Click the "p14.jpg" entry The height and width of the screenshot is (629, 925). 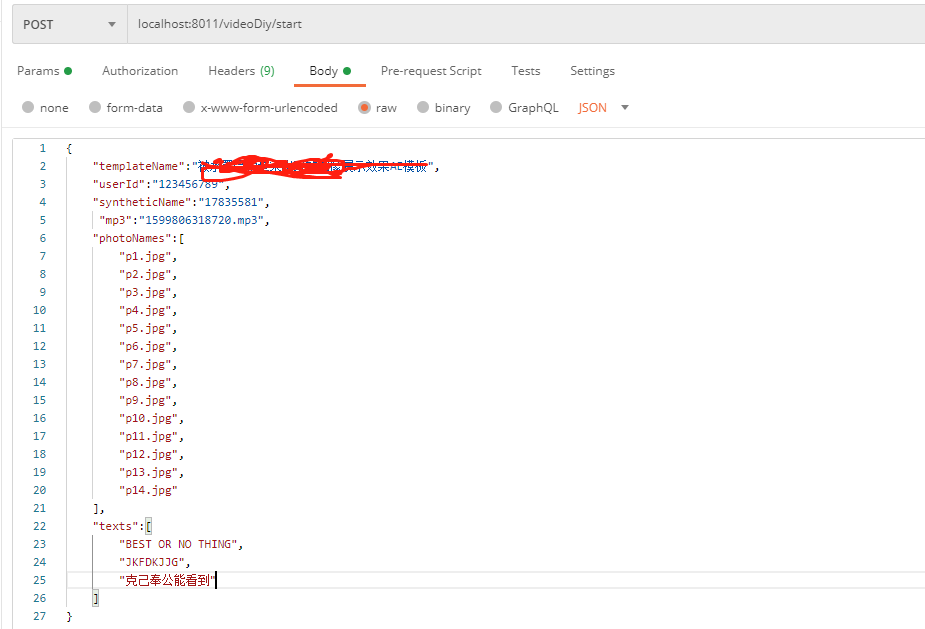click(149, 490)
